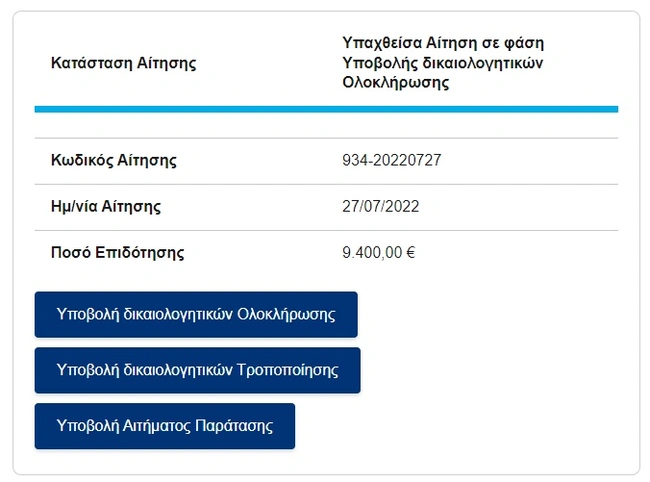This screenshot has height=482, width=650.
Task: Select the Ημ/νία Αίτησης label
Action: 105,207
